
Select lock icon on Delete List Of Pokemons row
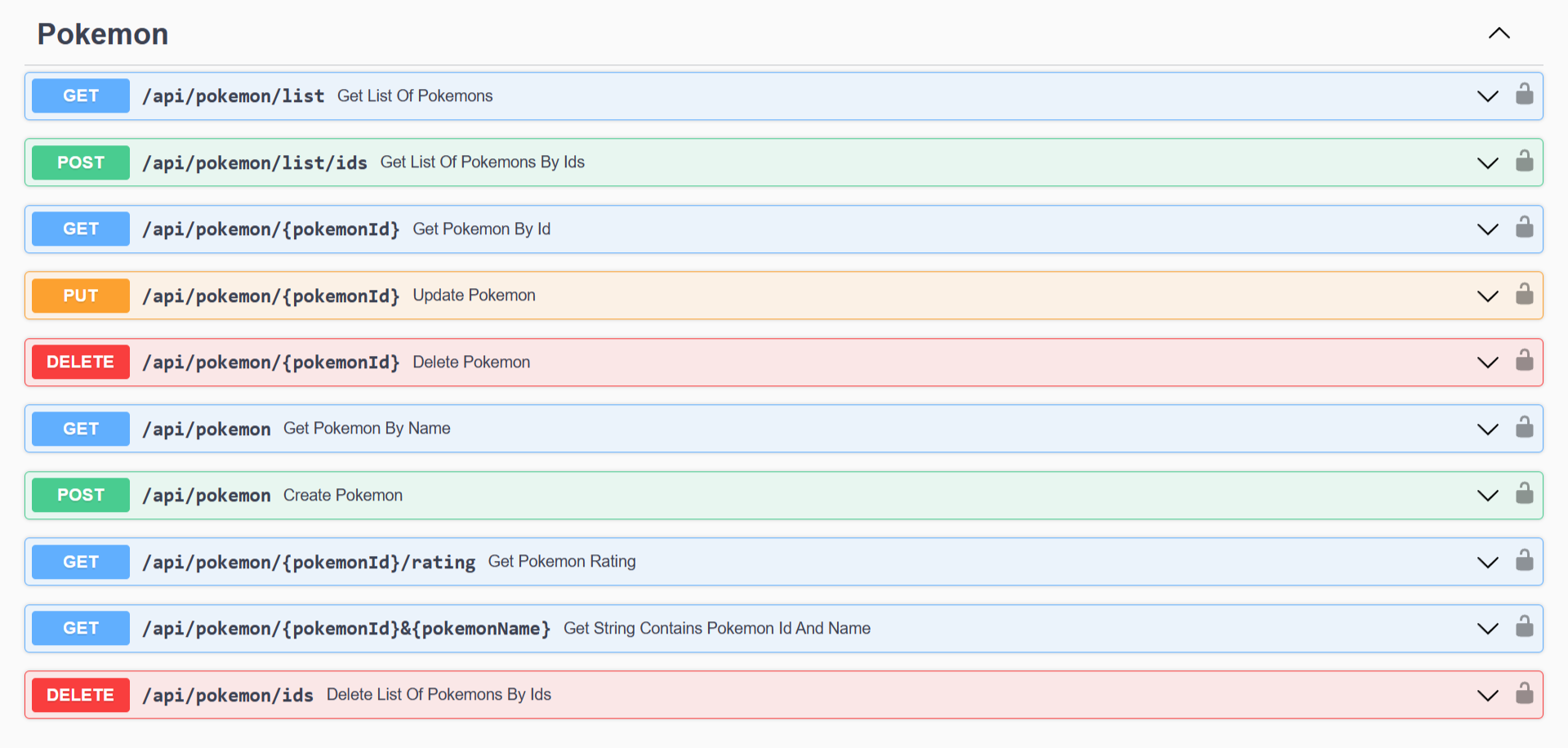pyautogui.click(x=1525, y=694)
